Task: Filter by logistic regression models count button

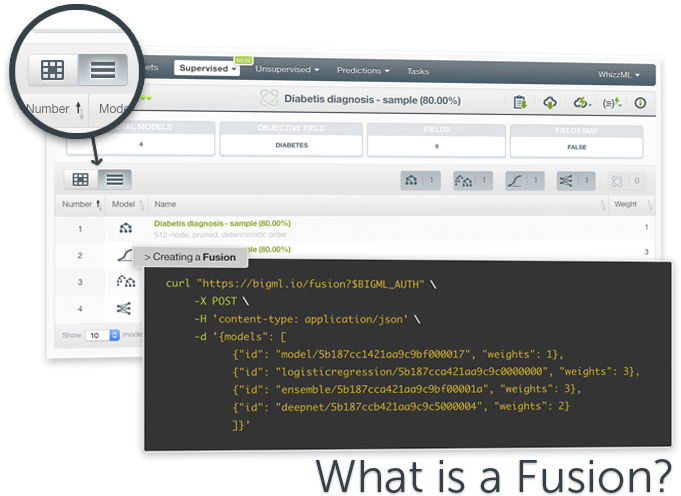Action: [525, 181]
